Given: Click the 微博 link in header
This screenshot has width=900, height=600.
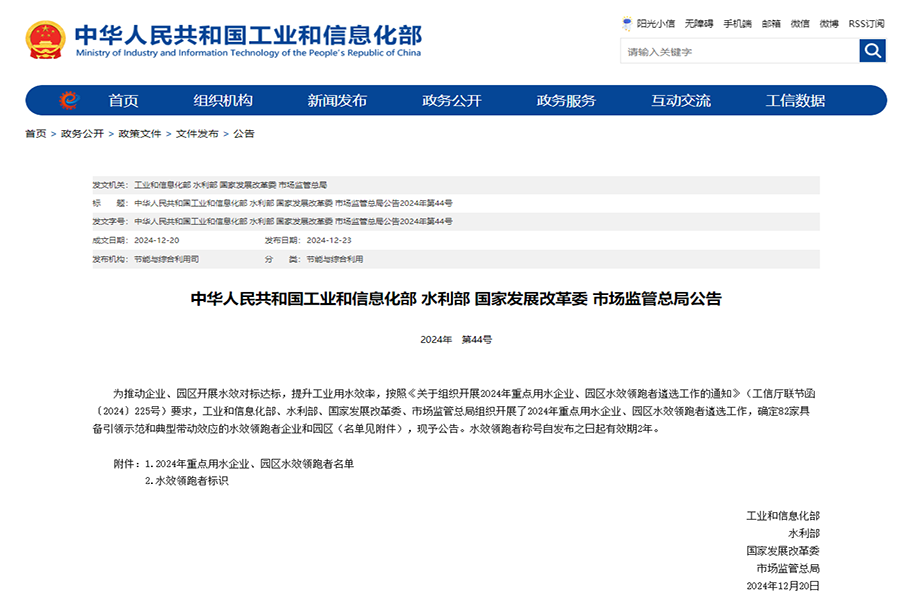Looking at the screenshot, I should [x=829, y=24].
